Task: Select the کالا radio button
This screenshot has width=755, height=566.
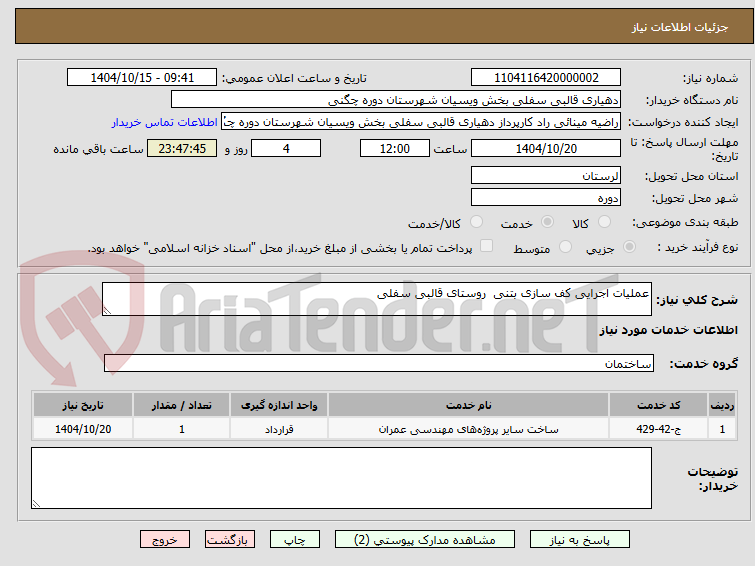Action: point(604,222)
